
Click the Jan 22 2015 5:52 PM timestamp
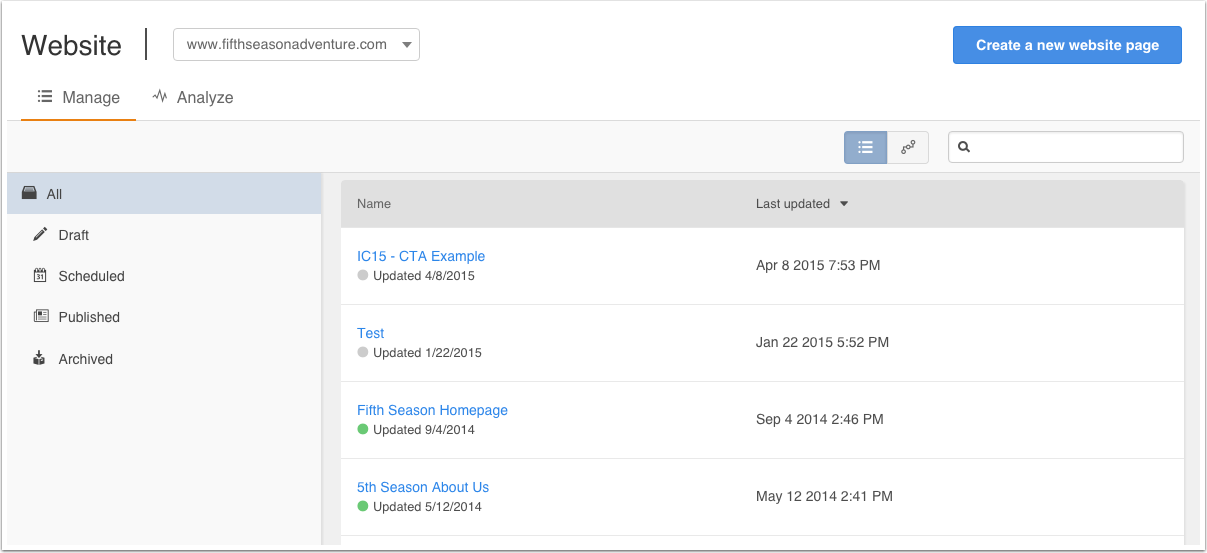[x=822, y=342]
